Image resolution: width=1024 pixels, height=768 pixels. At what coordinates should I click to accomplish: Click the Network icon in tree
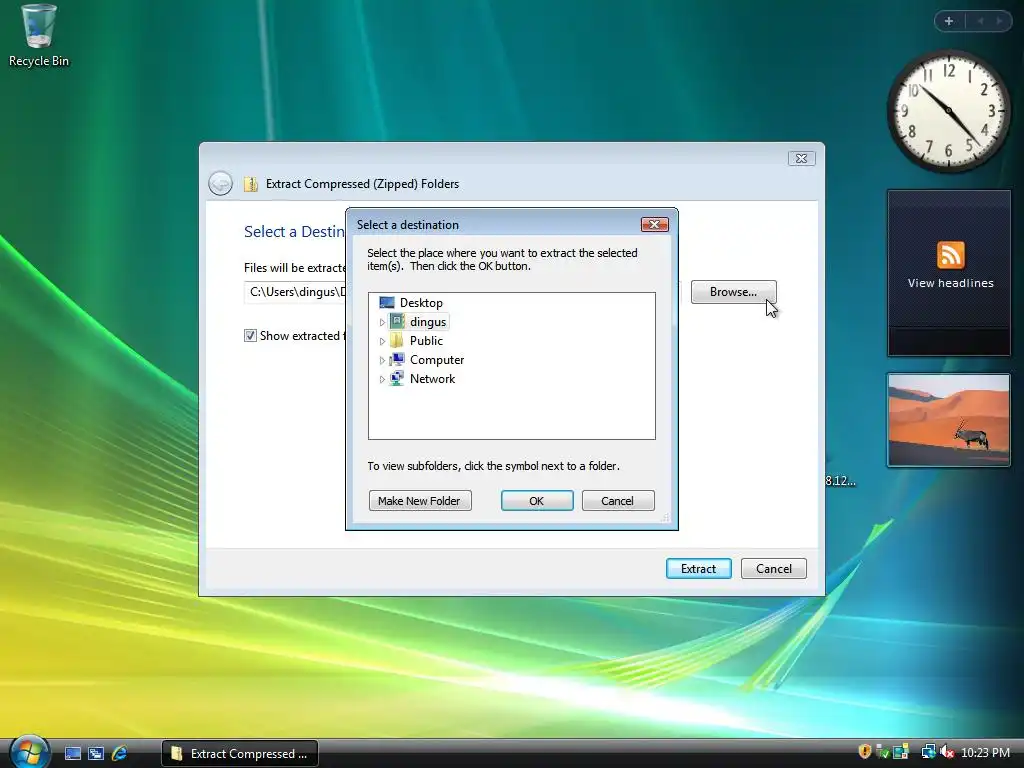point(397,378)
